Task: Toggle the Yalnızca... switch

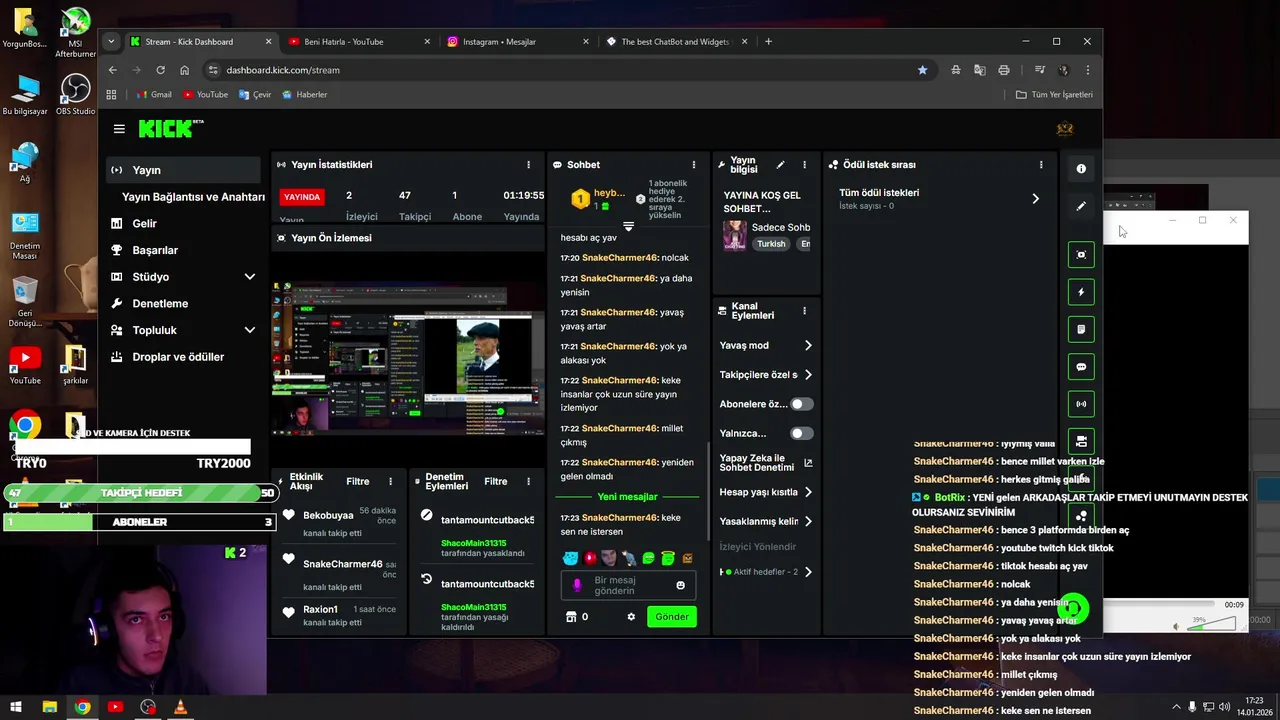Action: pyautogui.click(x=802, y=433)
